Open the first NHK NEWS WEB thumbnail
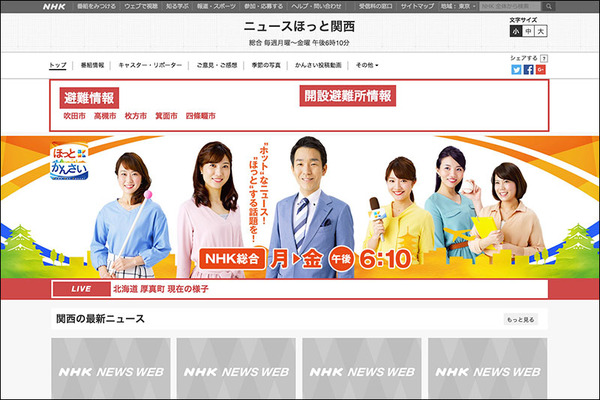The height and width of the screenshot is (400, 600). click(110, 369)
